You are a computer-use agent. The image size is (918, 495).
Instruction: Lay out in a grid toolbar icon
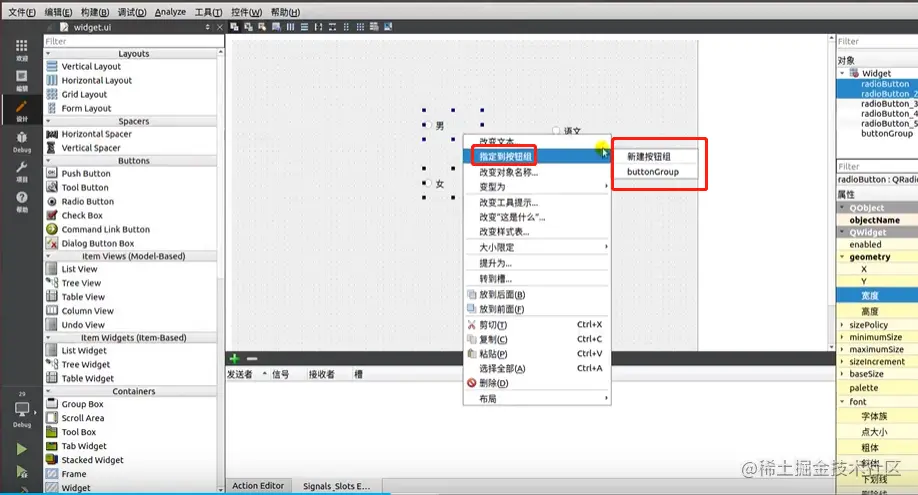click(x=360, y=27)
